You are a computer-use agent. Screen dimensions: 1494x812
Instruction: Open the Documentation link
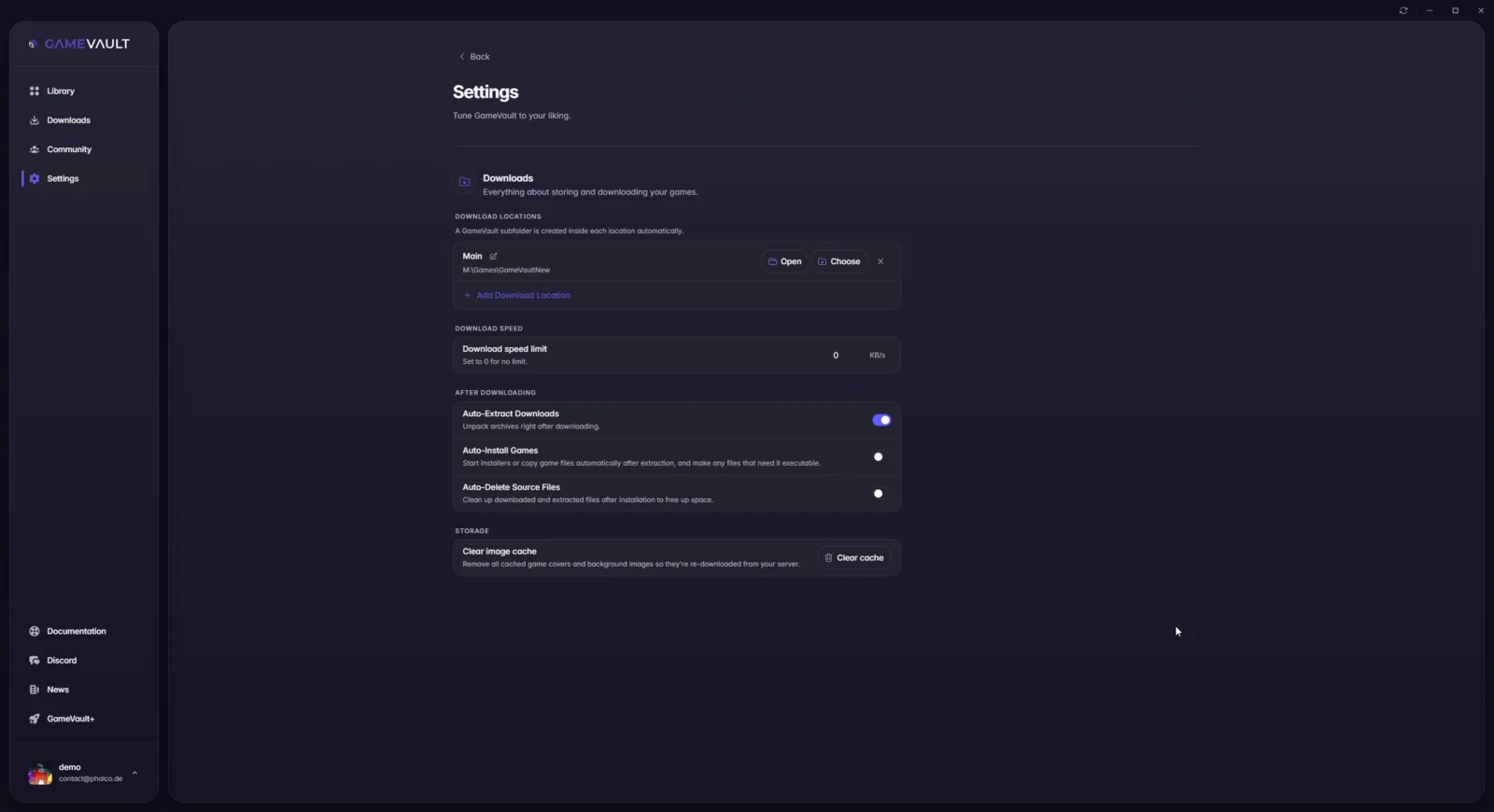(x=84, y=631)
